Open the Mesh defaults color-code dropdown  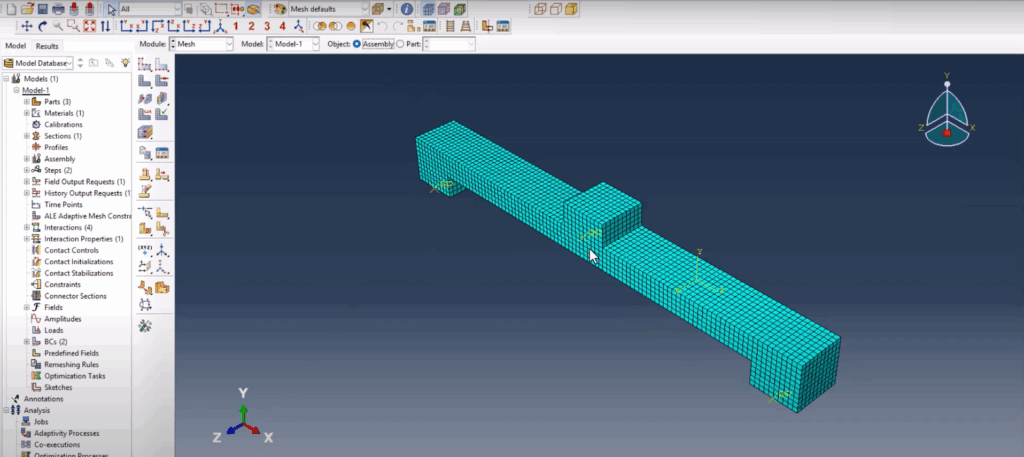pyautogui.click(x=329, y=9)
